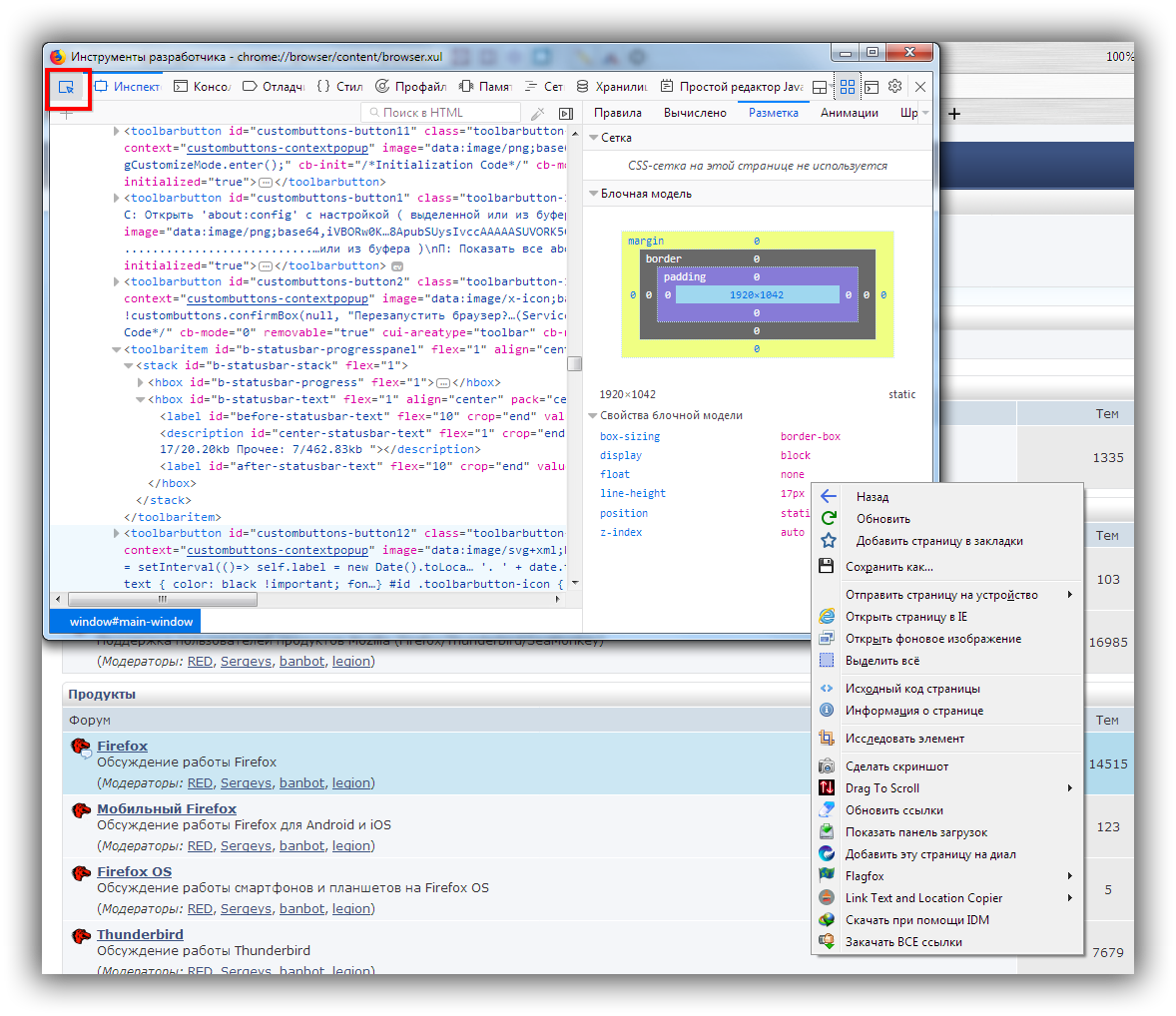Expand the b-statusbar-progress hbox node

(141, 382)
